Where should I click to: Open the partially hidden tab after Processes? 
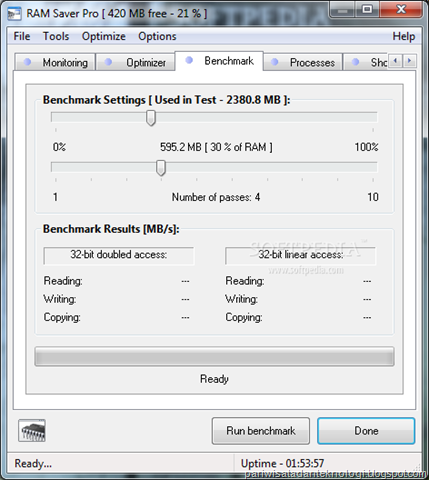point(366,62)
